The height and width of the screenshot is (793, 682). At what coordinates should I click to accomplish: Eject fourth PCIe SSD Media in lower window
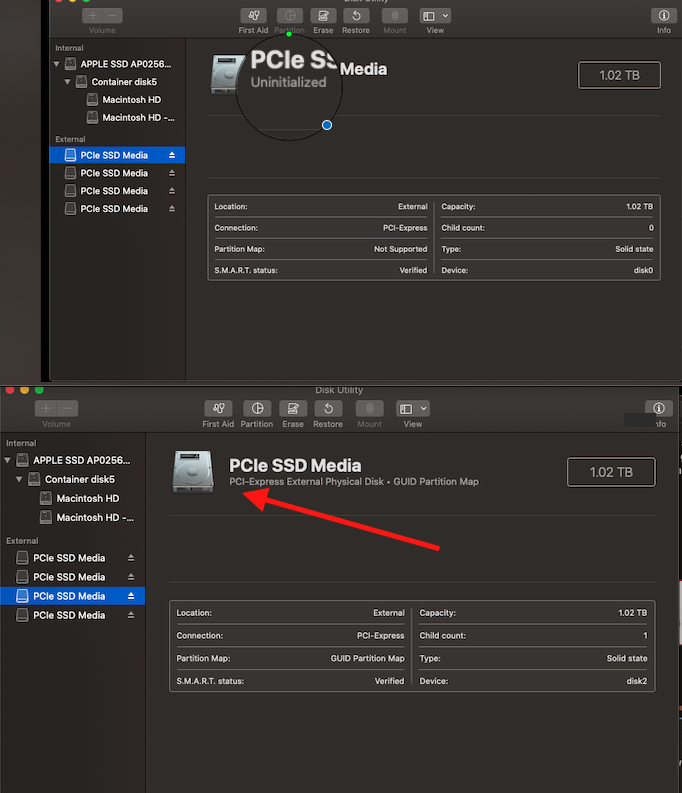tap(131, 615)
